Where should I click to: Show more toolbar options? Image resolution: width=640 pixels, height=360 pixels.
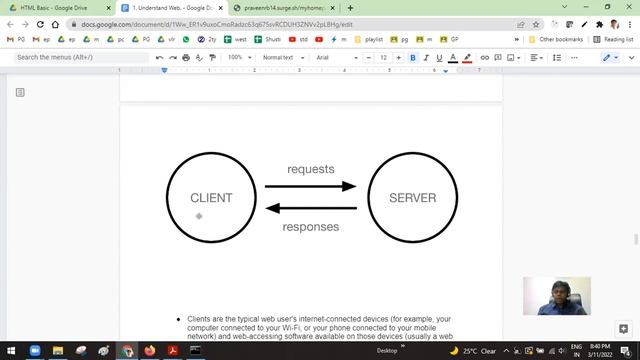click(x=574, y=58)
